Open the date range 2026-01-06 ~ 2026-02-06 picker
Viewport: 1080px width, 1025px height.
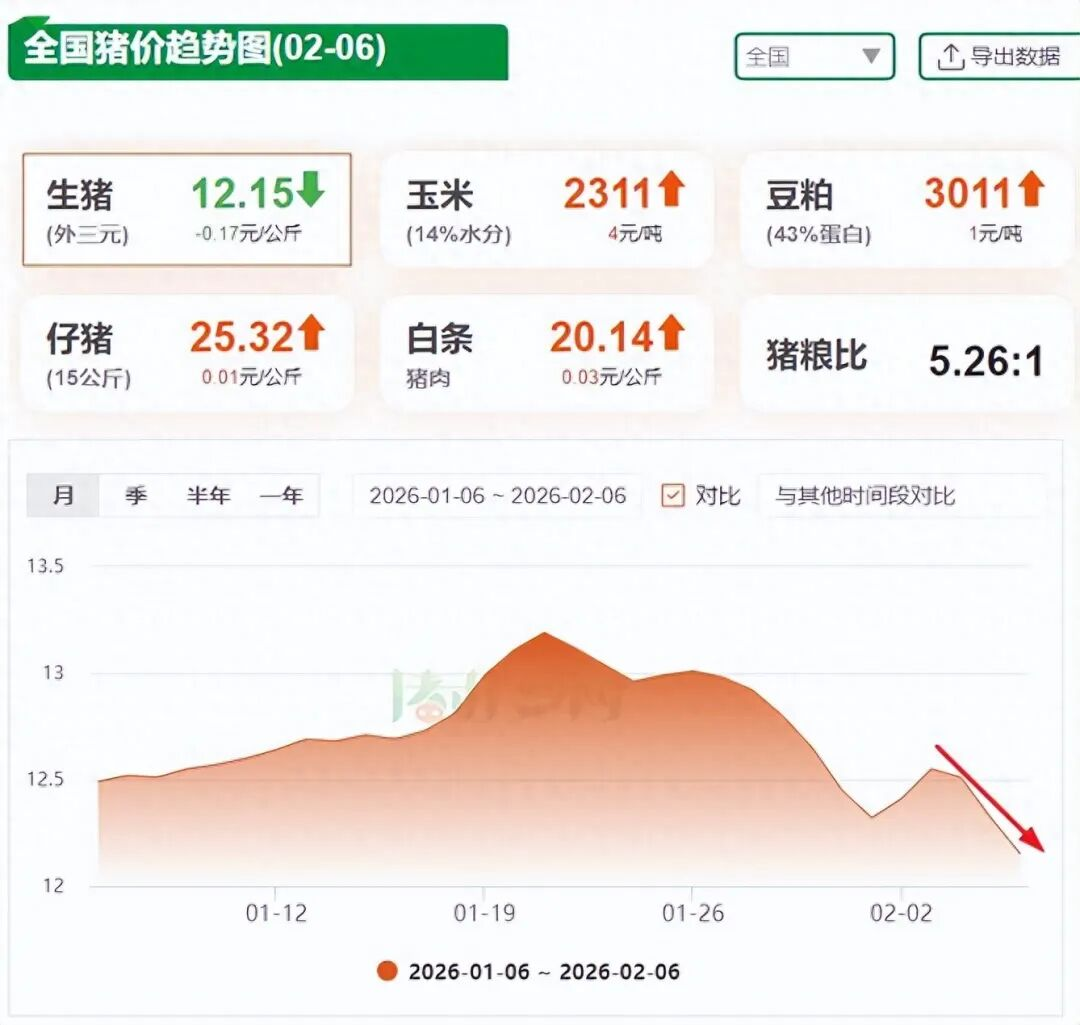tap(497, 496)
